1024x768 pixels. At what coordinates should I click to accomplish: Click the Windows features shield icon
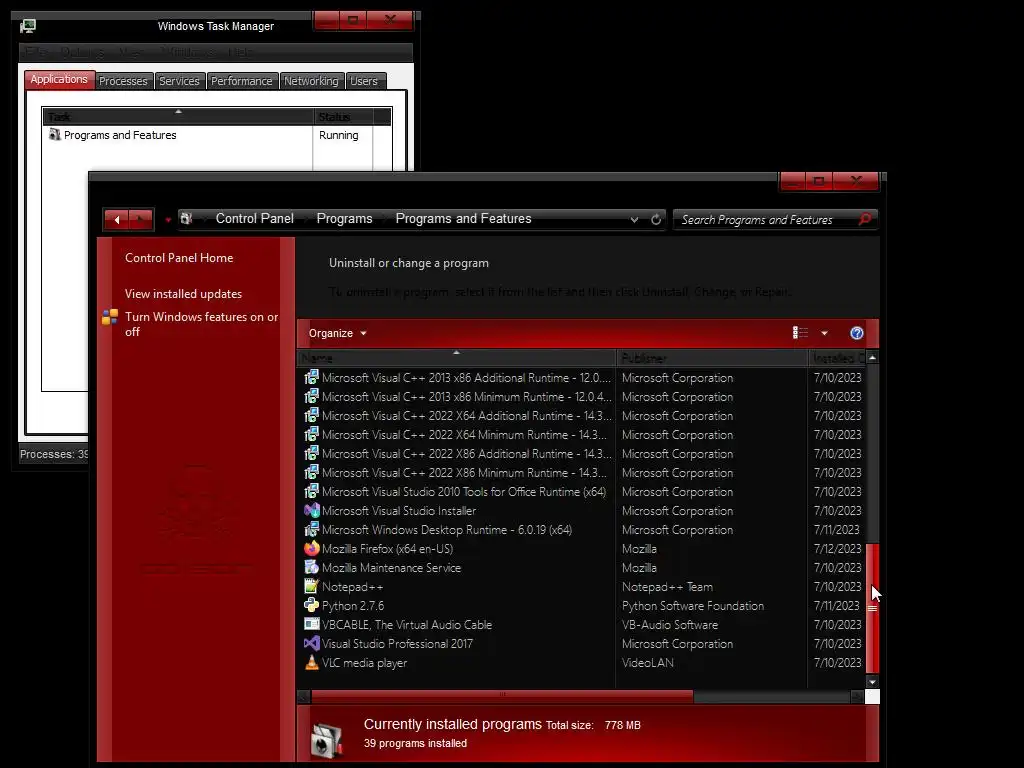[110, 317]
